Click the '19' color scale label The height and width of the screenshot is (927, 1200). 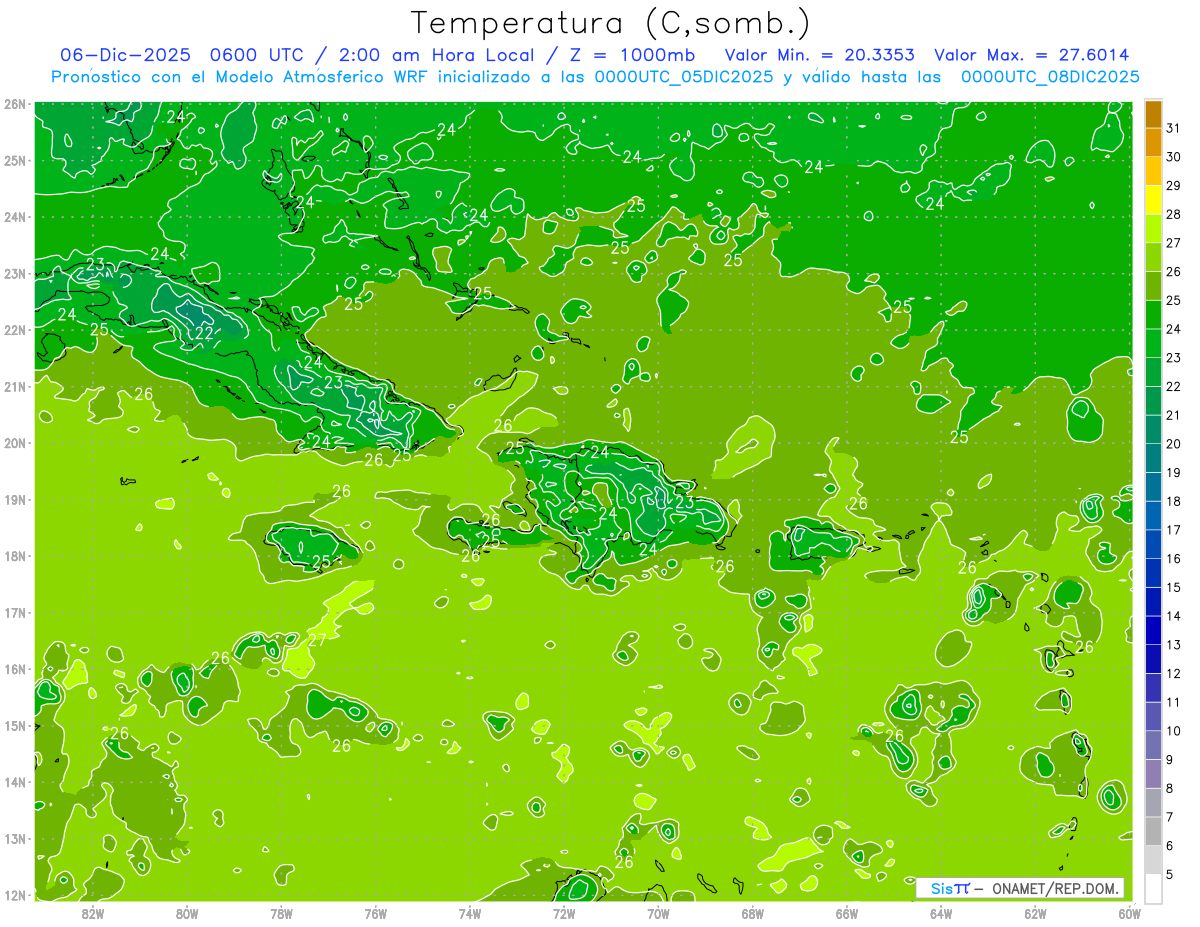[x=1173, y=472]
